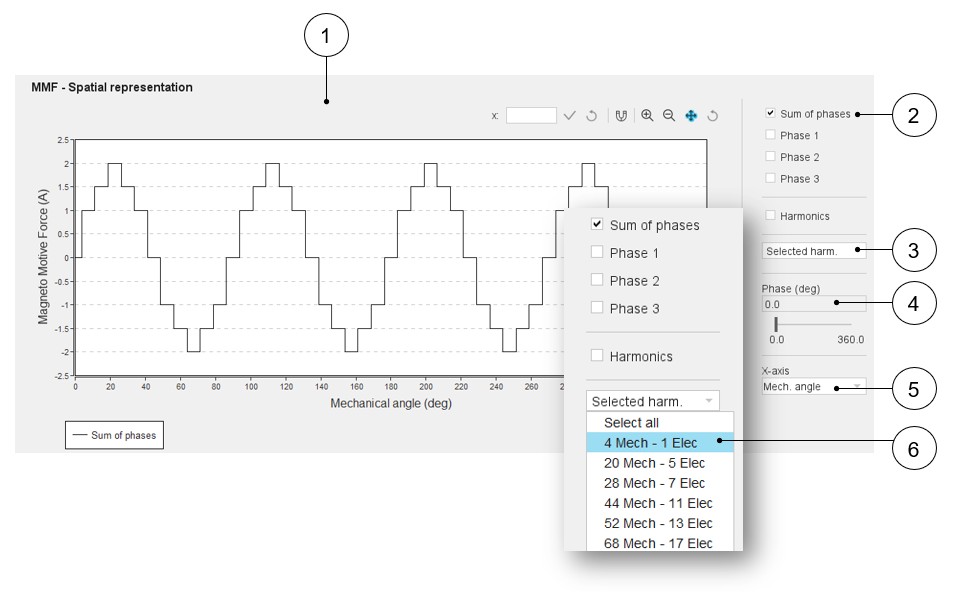The width and height of the screenshot is (961, 592).
Task: Toggle the magnet snap icon
Action: [621, 116]
